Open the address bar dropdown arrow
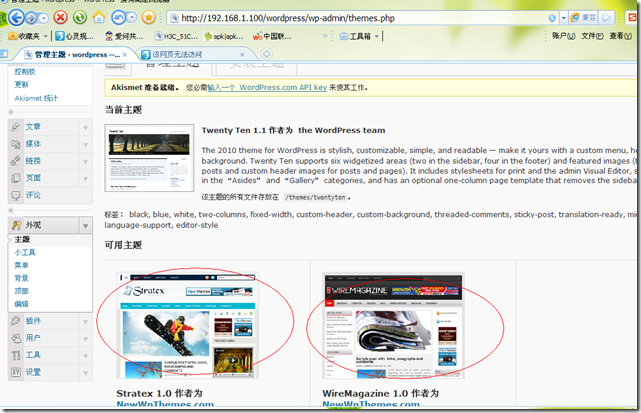Screen dimensions: 641x413 (x=564, y=18)
